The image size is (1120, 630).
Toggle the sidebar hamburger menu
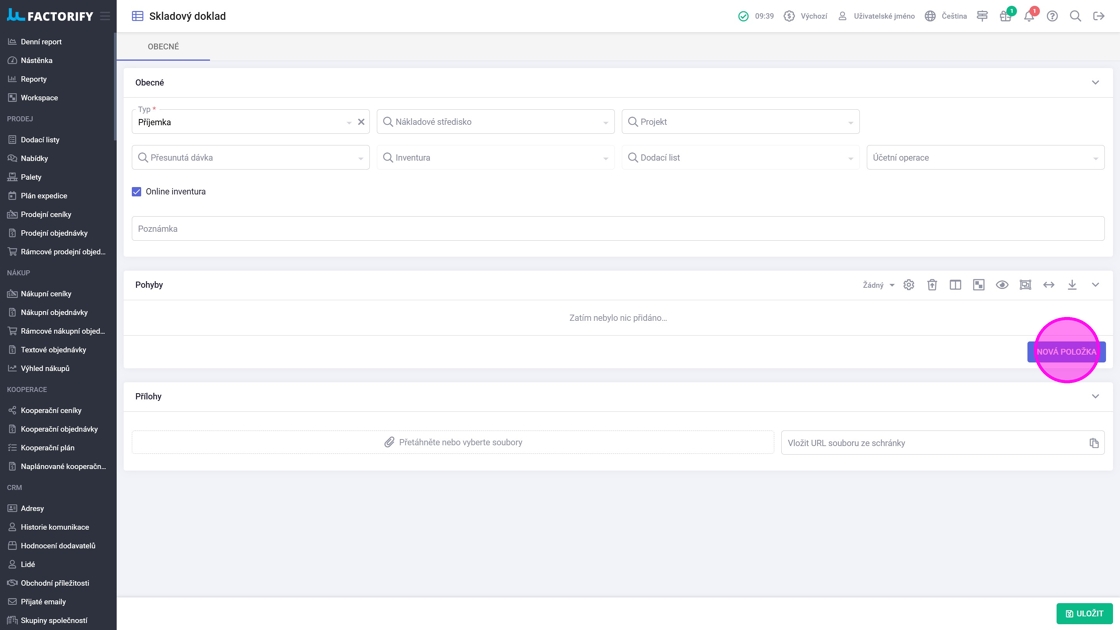coord(105,16)
